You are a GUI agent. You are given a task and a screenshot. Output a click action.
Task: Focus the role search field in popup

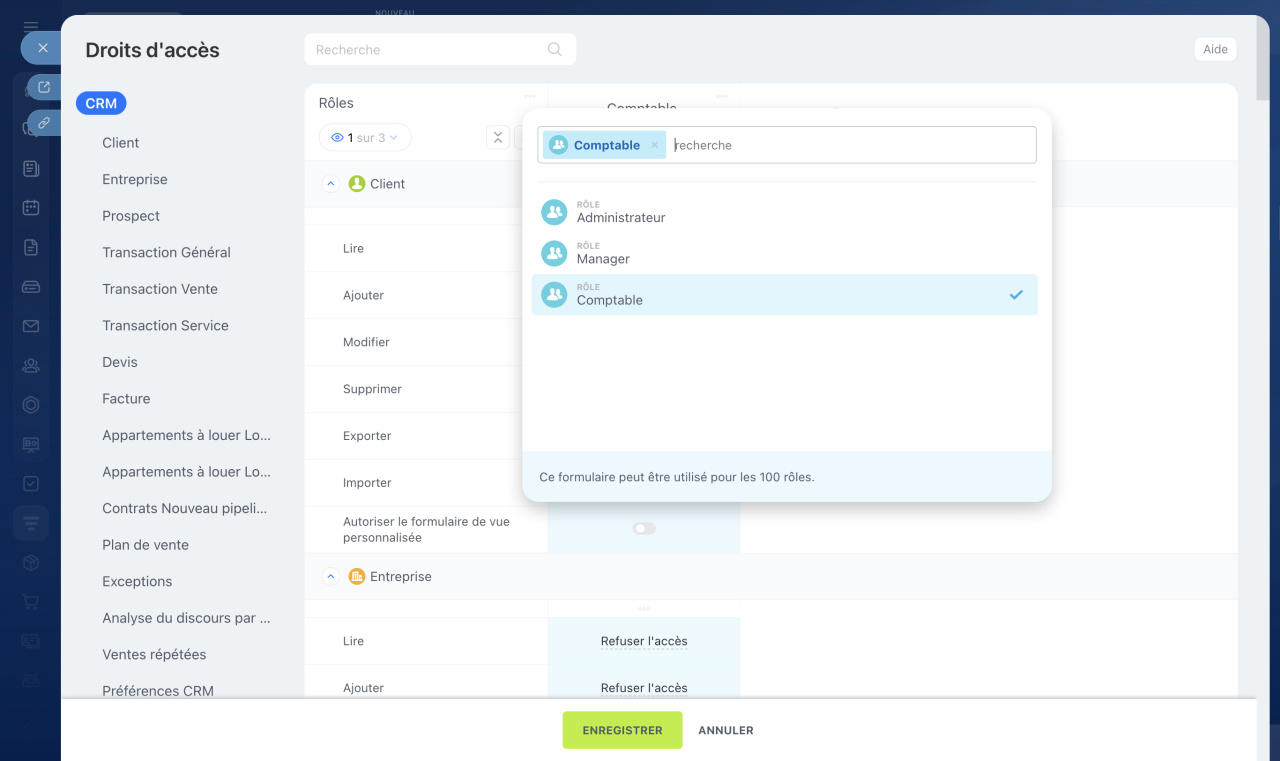point(850,145)
